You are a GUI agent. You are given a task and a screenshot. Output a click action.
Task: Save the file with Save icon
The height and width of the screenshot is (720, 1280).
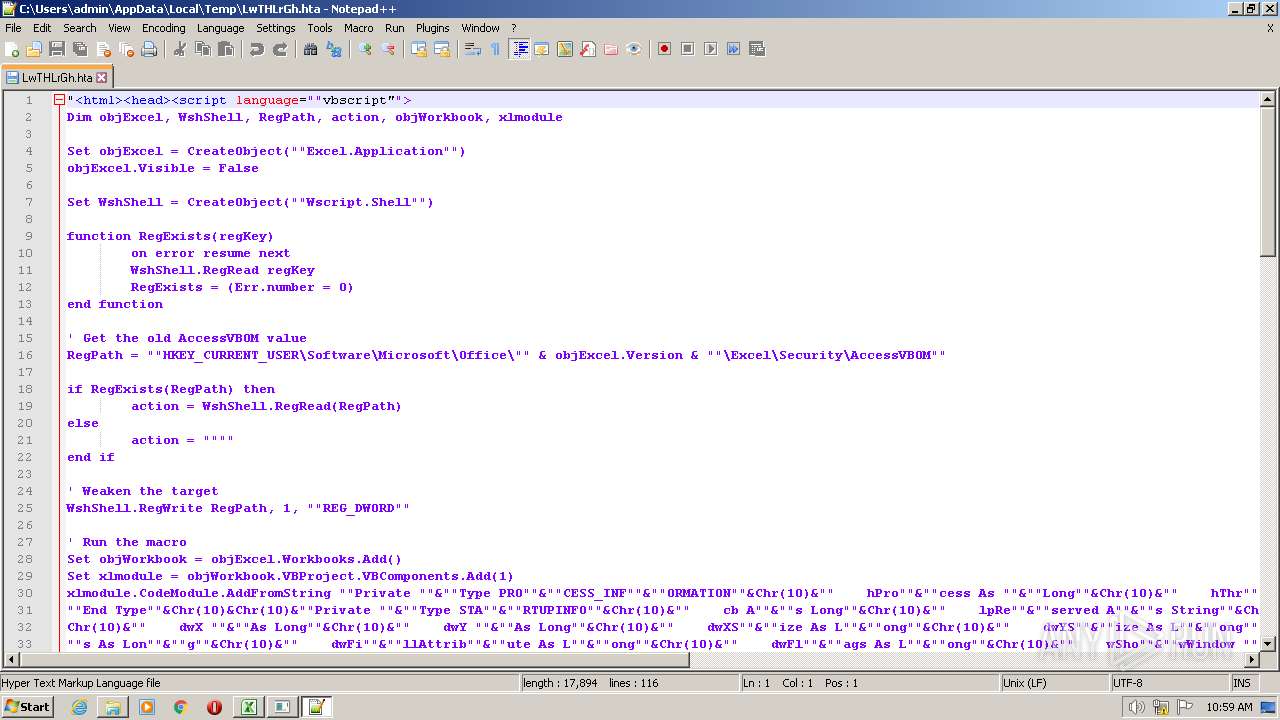tap(57, 49)
